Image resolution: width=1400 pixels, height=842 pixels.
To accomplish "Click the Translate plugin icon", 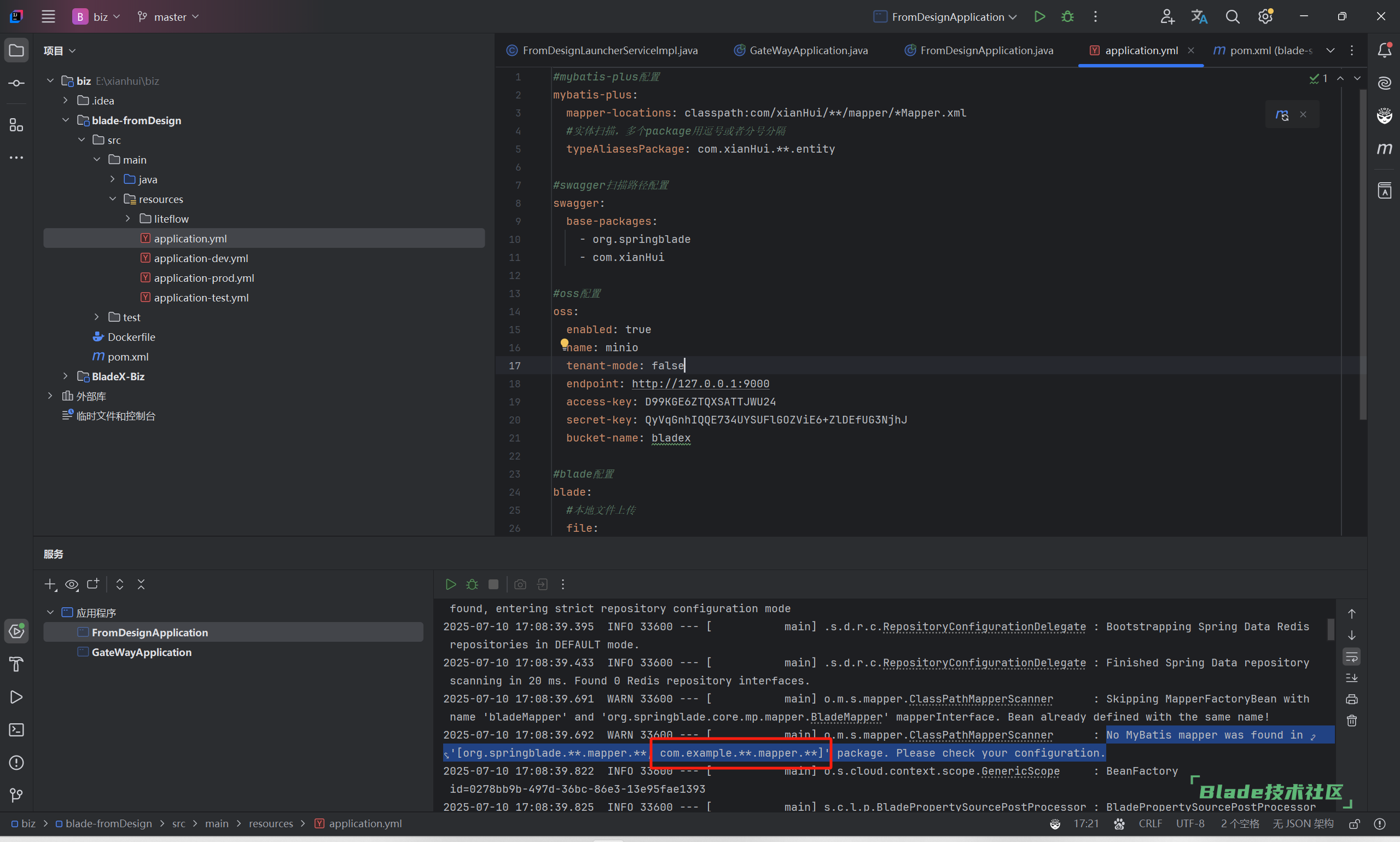I will pyautogui.click(x=1199, y=16).
